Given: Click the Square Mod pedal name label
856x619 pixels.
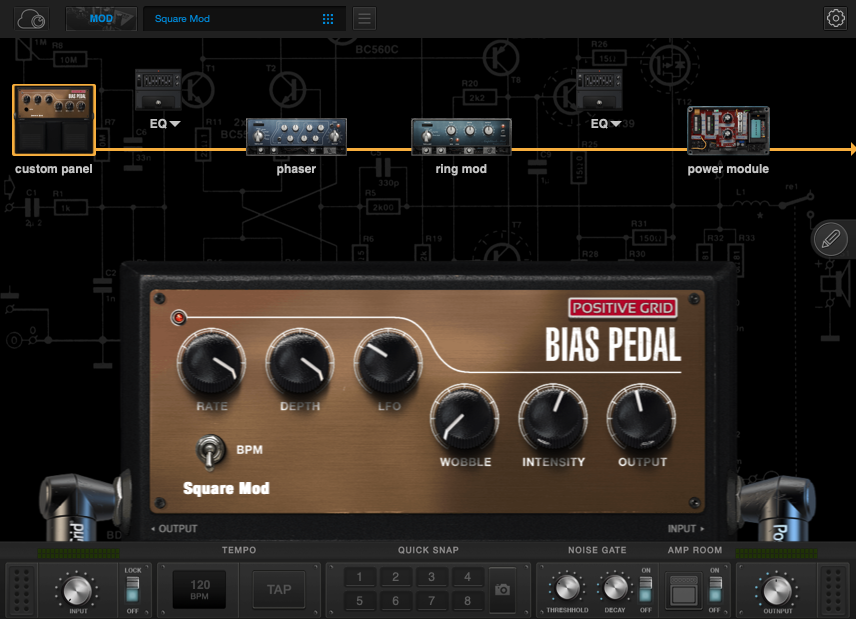Looking at the screenshot, I should [226, 488].
